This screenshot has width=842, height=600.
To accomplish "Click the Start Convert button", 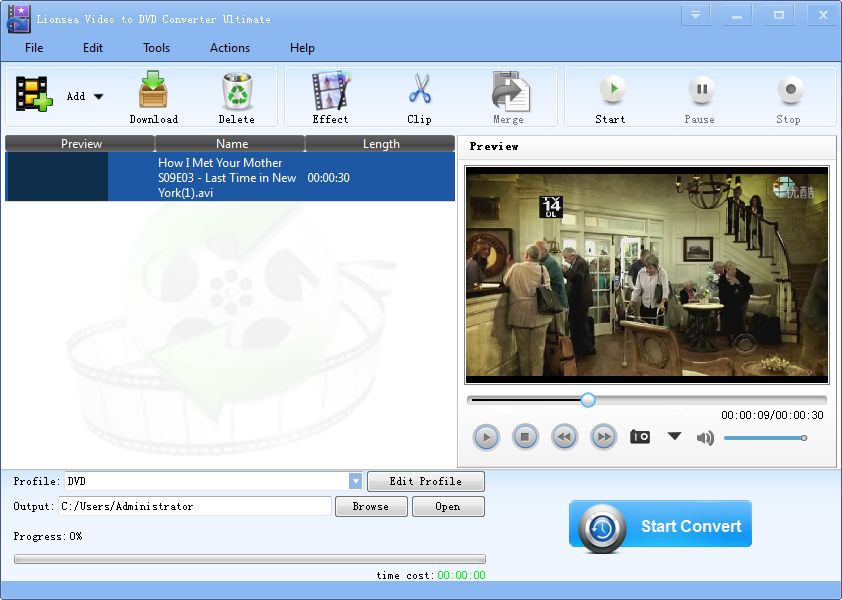I will pos(660,525).
